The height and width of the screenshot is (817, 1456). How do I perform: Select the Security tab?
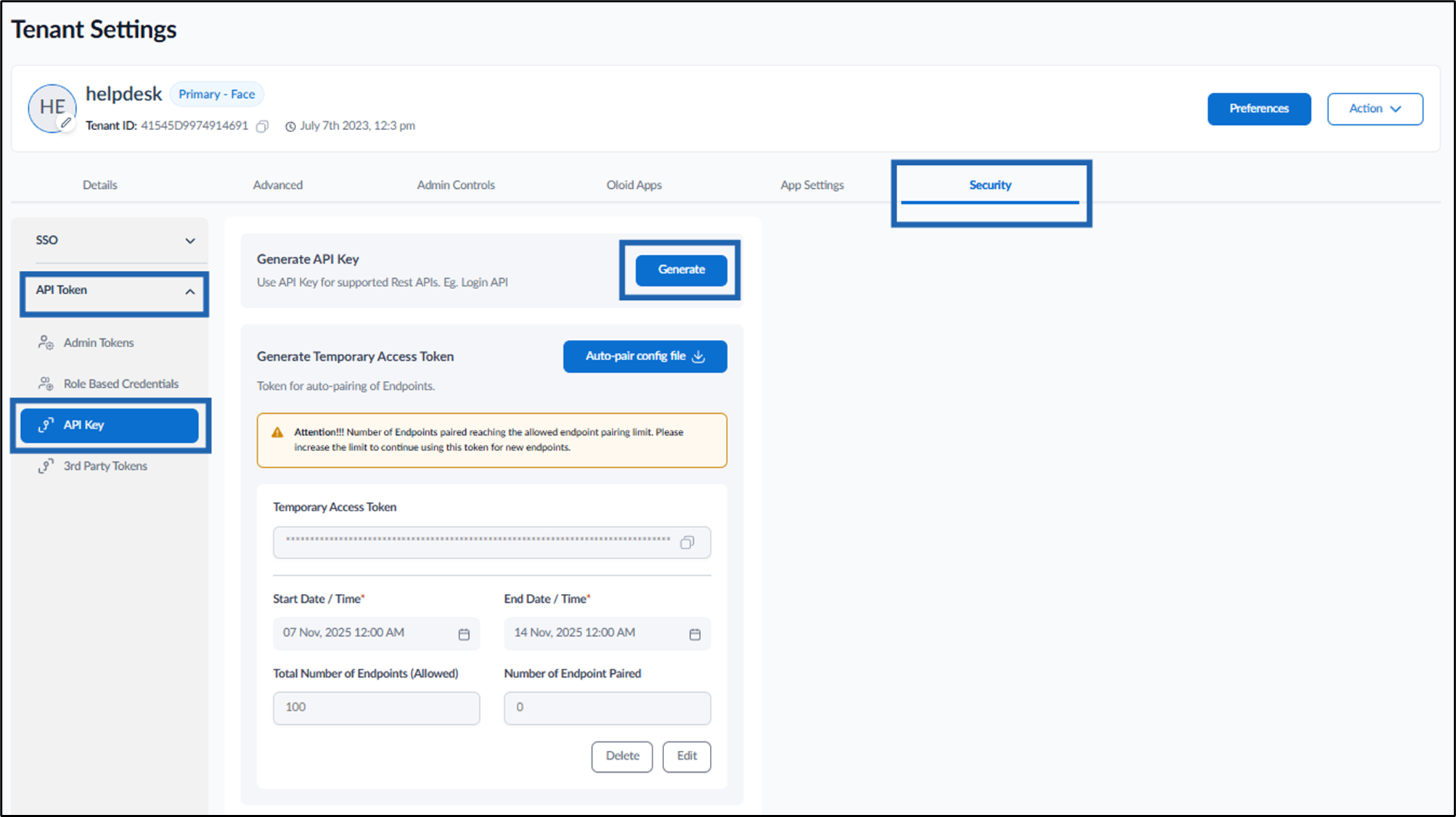coord(990,185)
